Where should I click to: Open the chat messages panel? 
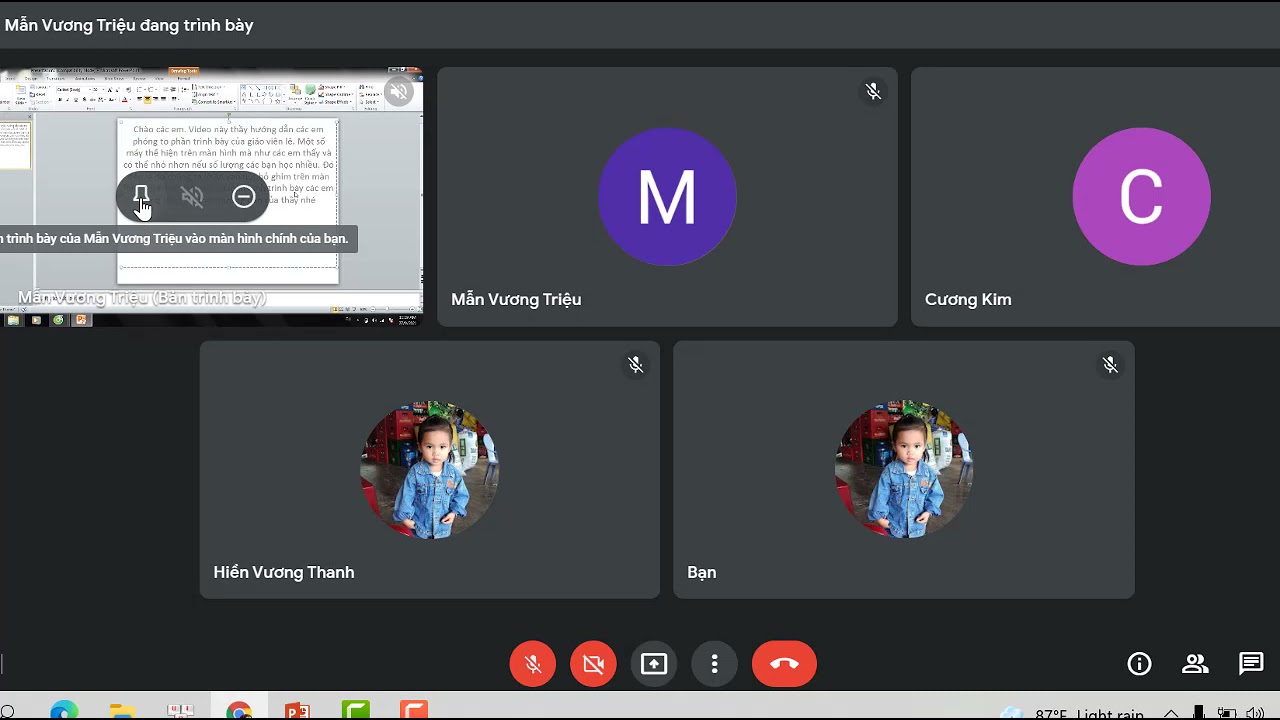[x=1251, y=664]
